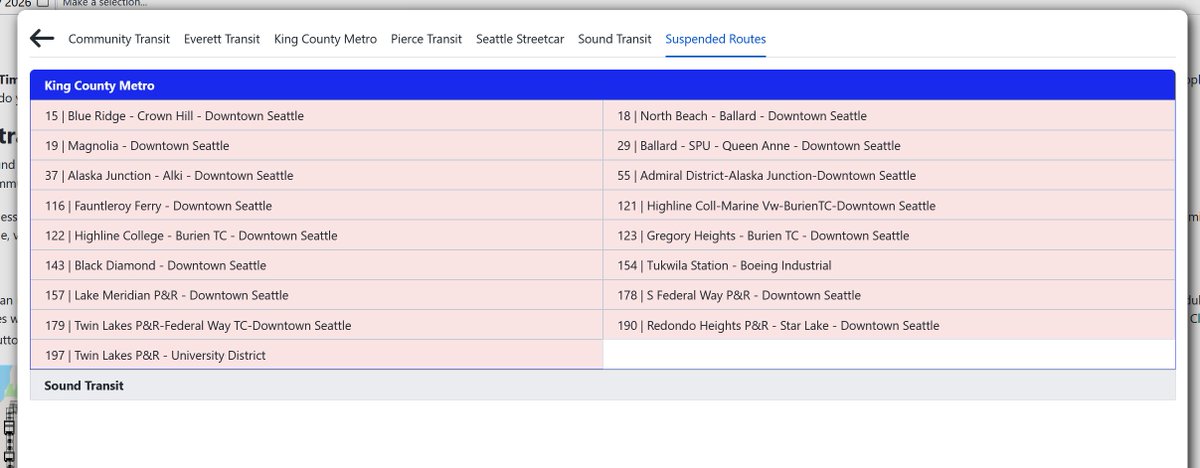The image size is (1200, 468).
Task: Open the Seattle Streetcar tab
Action: [520, 39]
